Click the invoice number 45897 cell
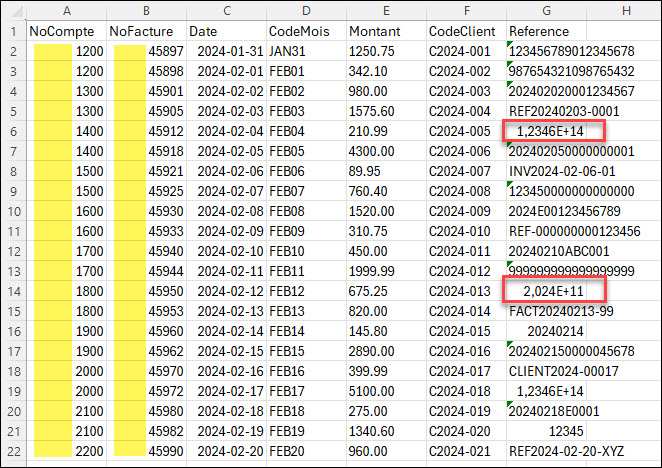The width and height of the screenshot is (662, 468). coord(146,51)
